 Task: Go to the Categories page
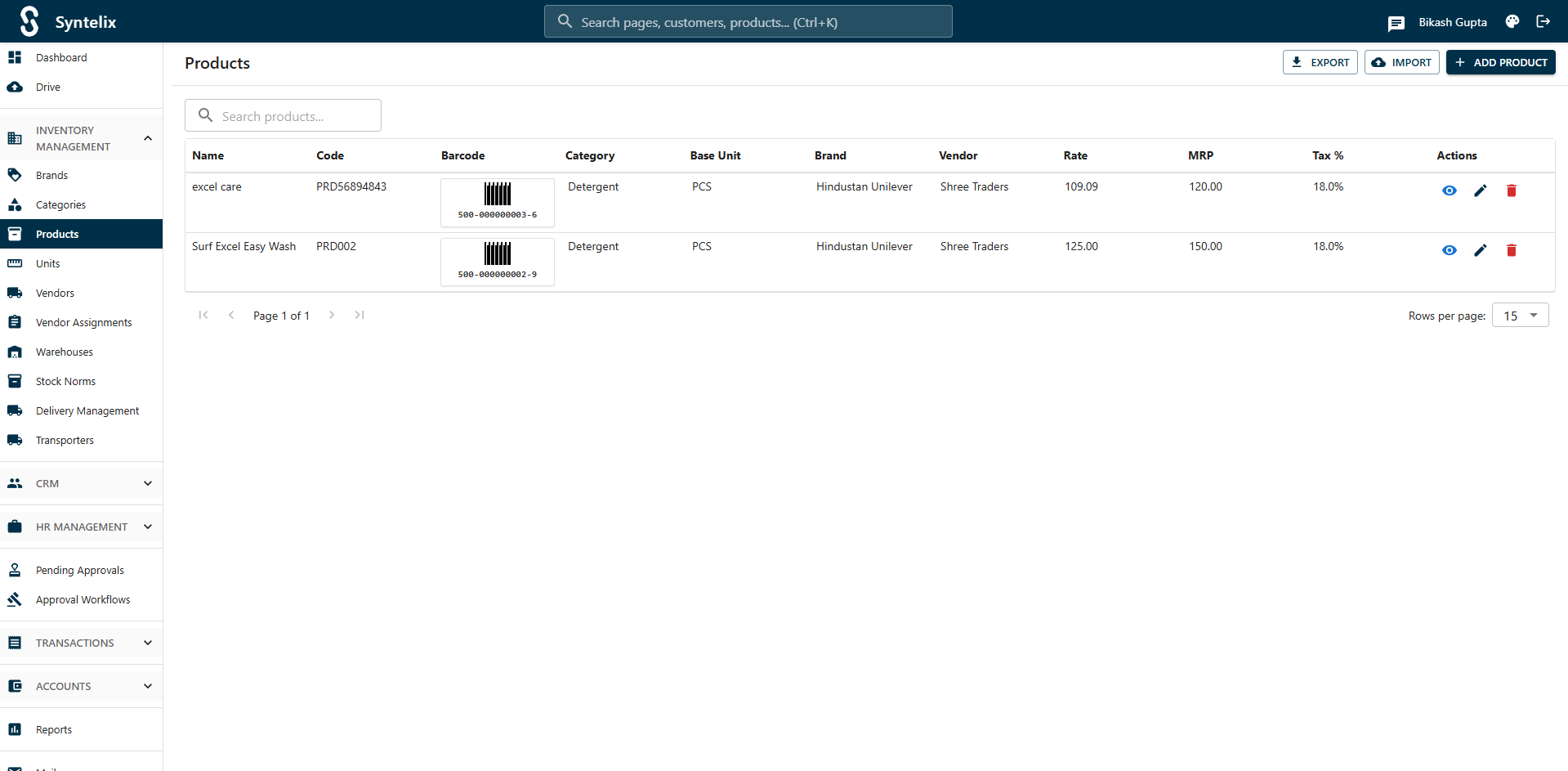tap(60, 204)
